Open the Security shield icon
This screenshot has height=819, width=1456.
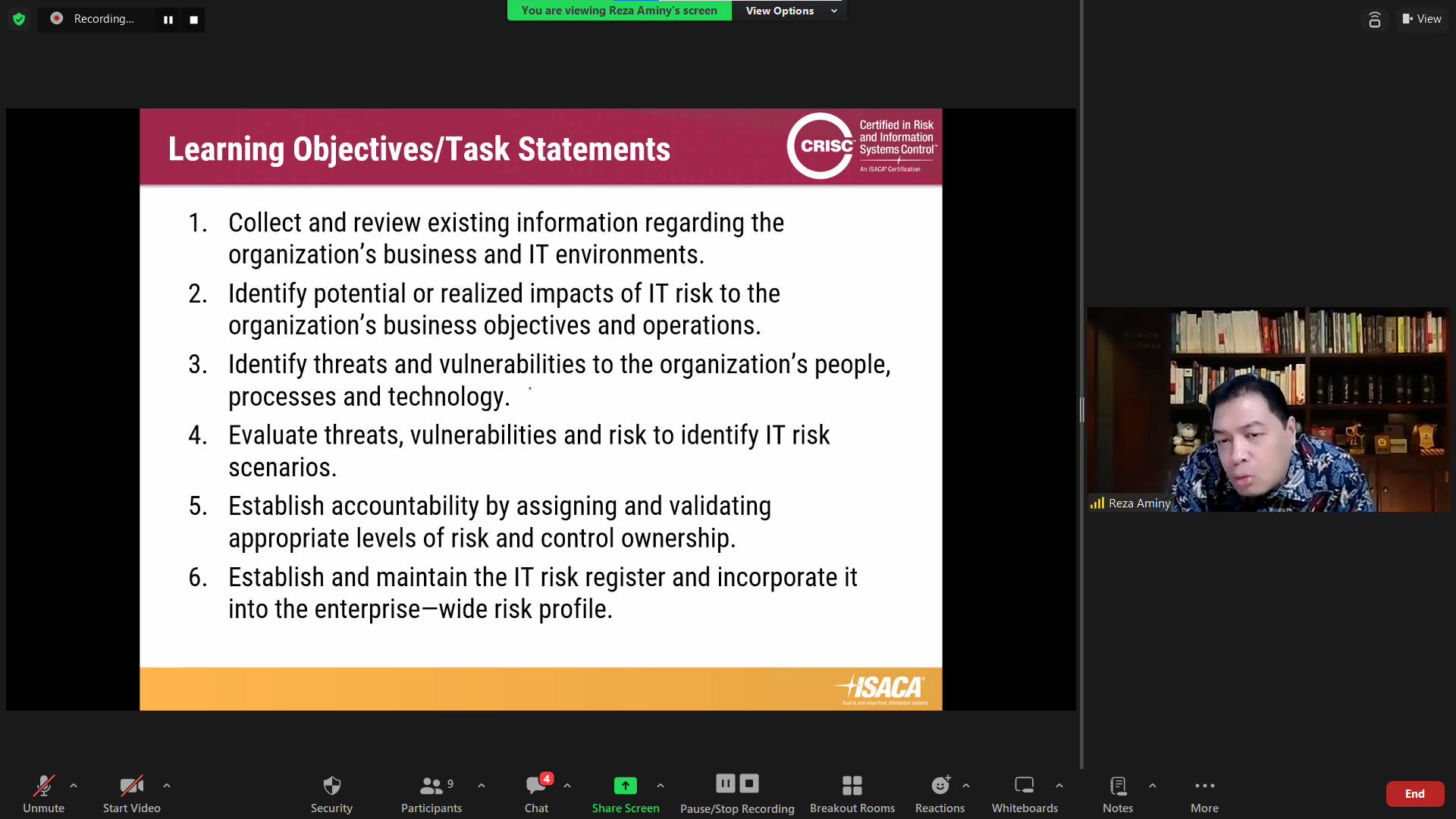331,786
